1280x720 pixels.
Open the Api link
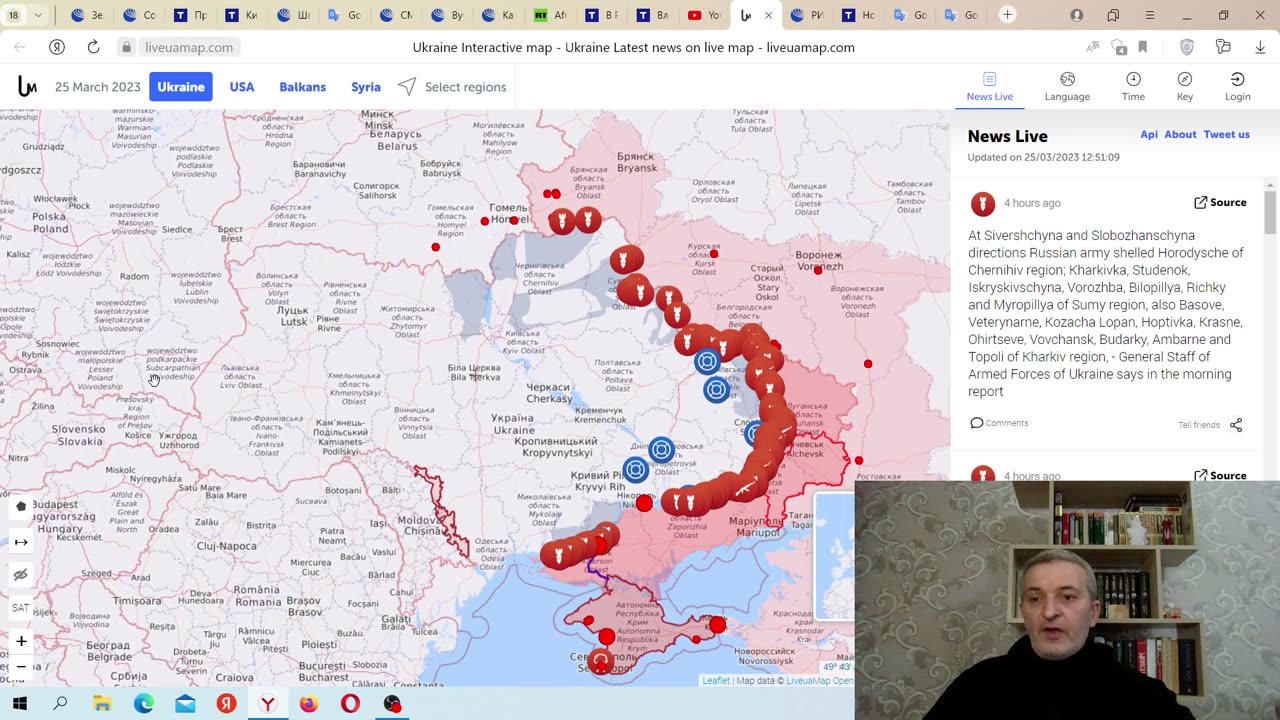point(1149,134)
